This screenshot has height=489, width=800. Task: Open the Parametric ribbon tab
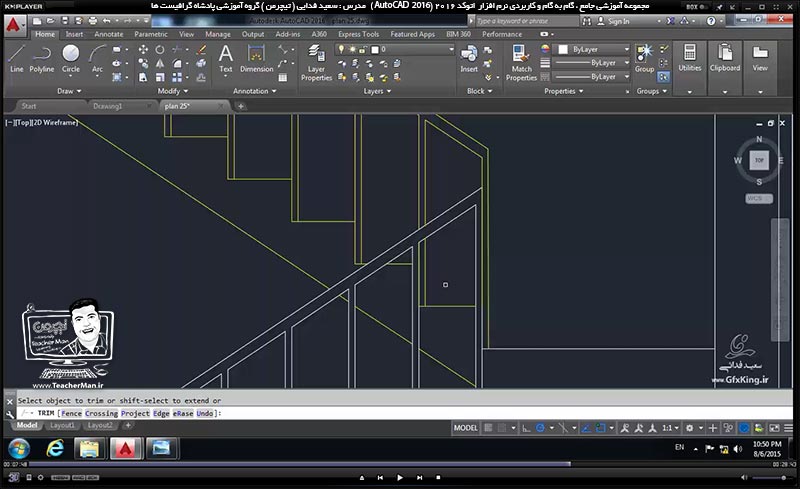tap(151, 34)
